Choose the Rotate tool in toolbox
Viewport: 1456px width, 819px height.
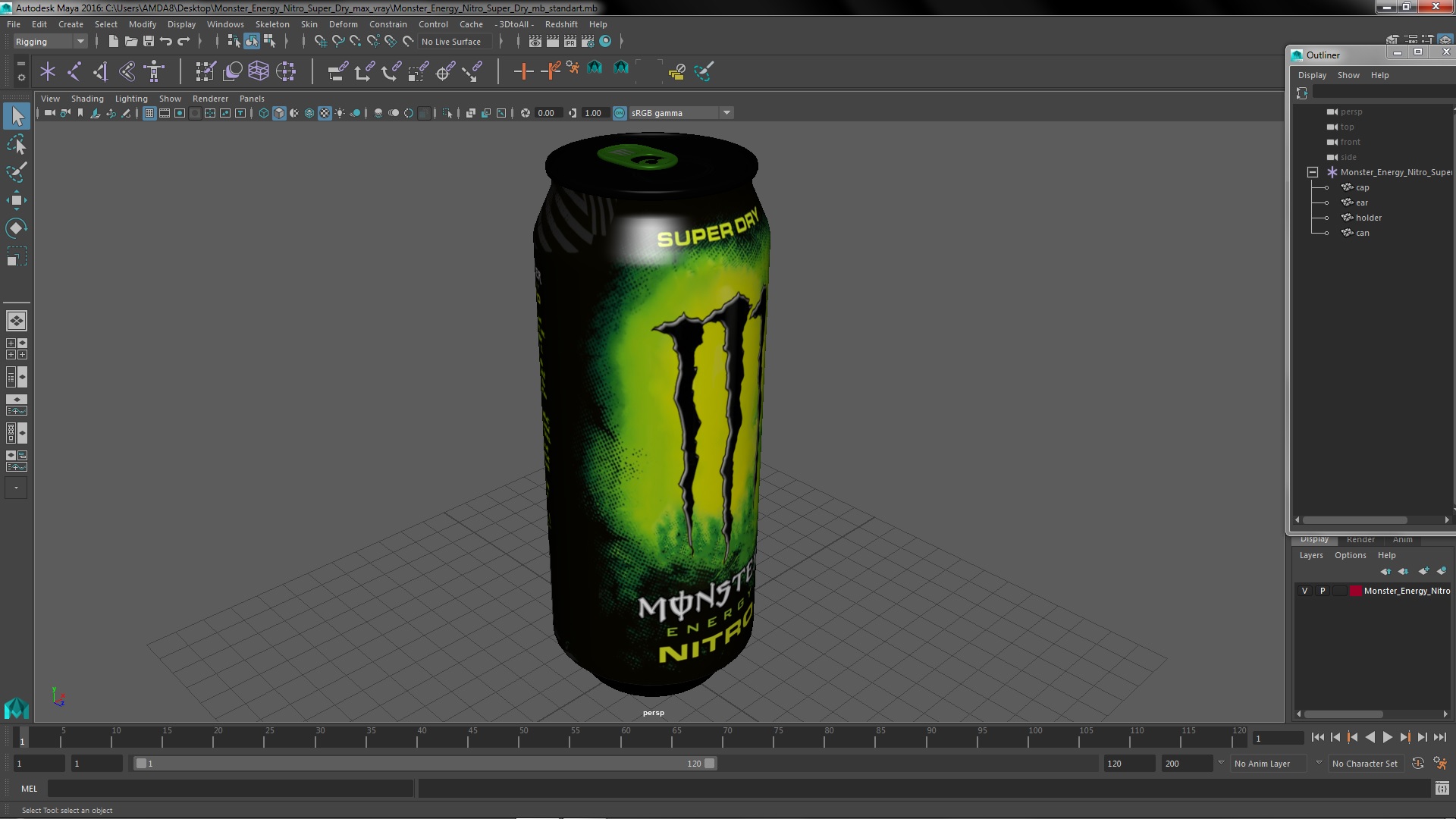click(17, 228)
